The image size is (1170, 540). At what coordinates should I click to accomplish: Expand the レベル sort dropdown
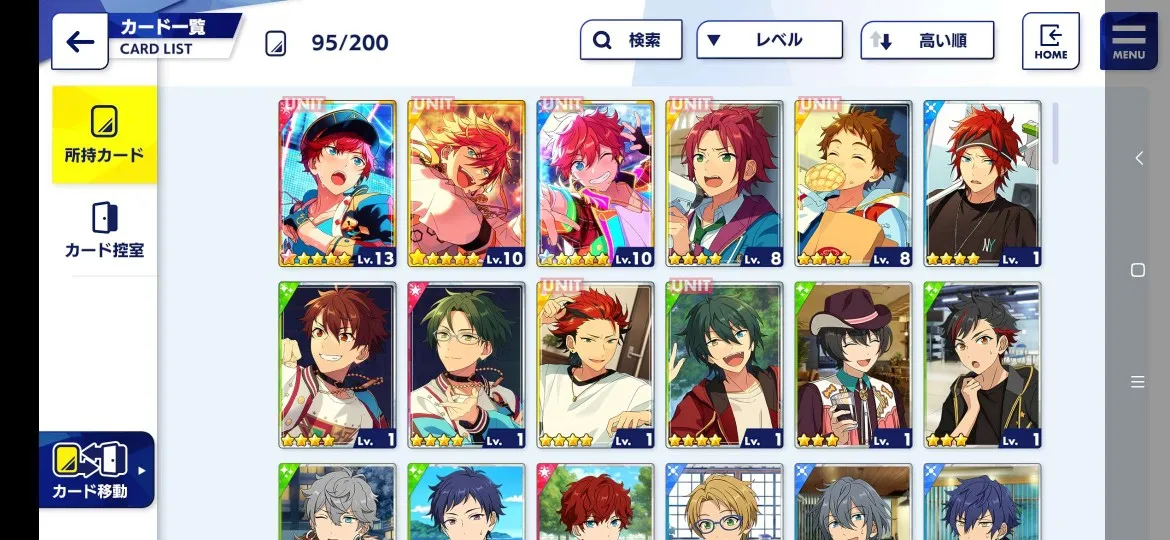coord(769,40)
